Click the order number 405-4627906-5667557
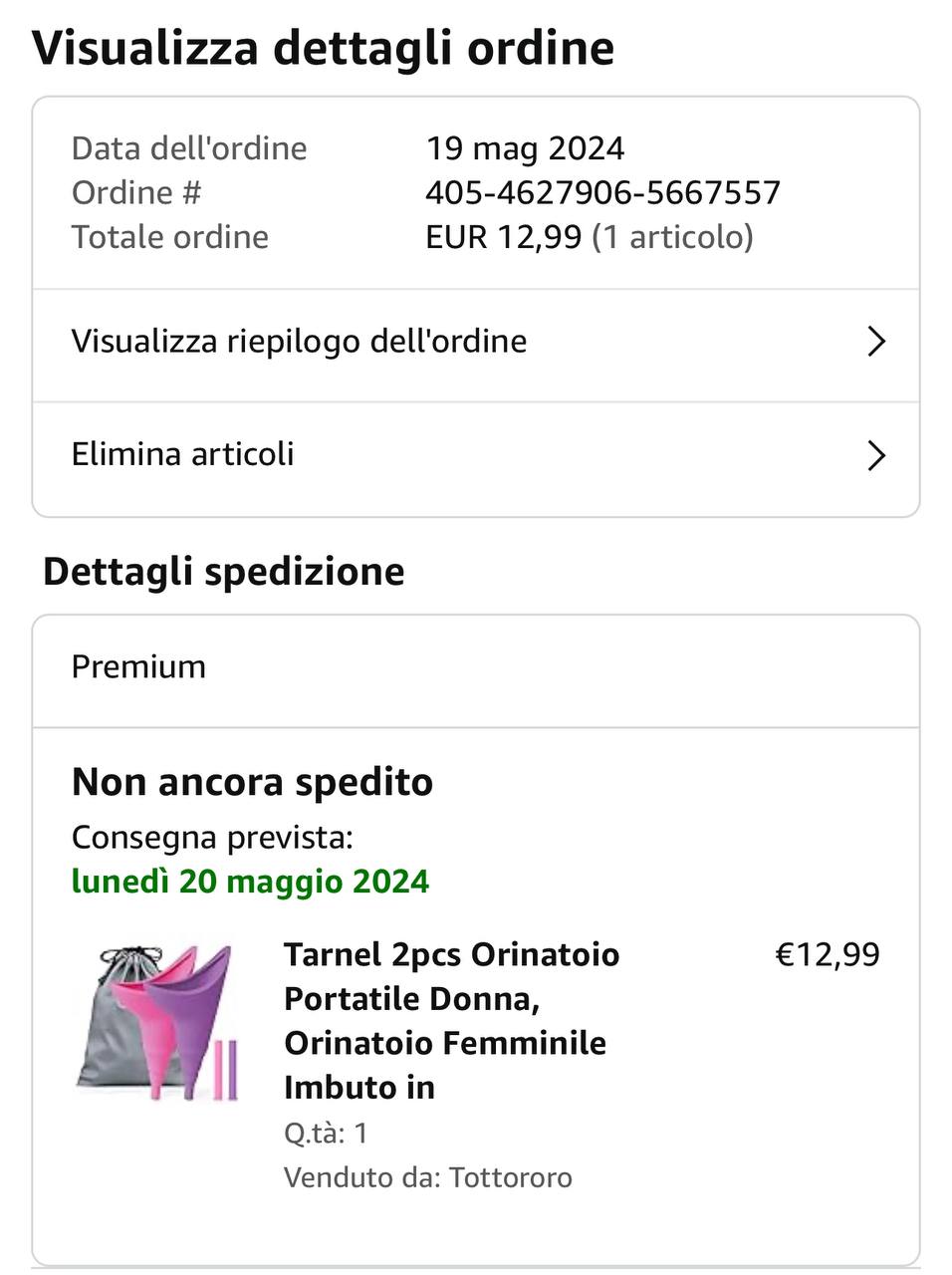Screen dimensions: 952x1275 pyautogui.click(x=602, y=192)
